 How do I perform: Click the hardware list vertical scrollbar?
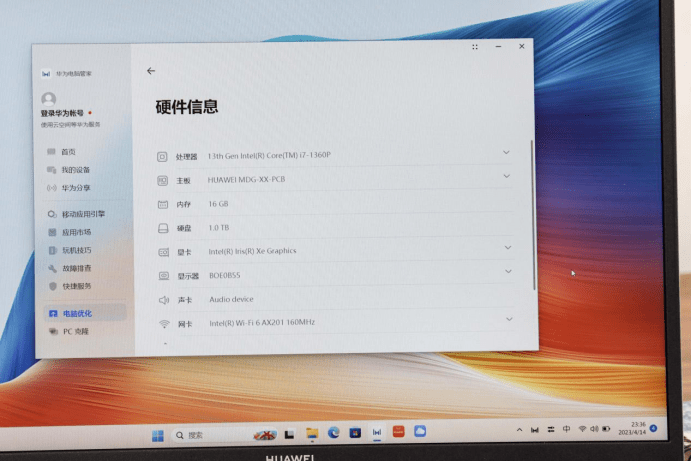533,215
